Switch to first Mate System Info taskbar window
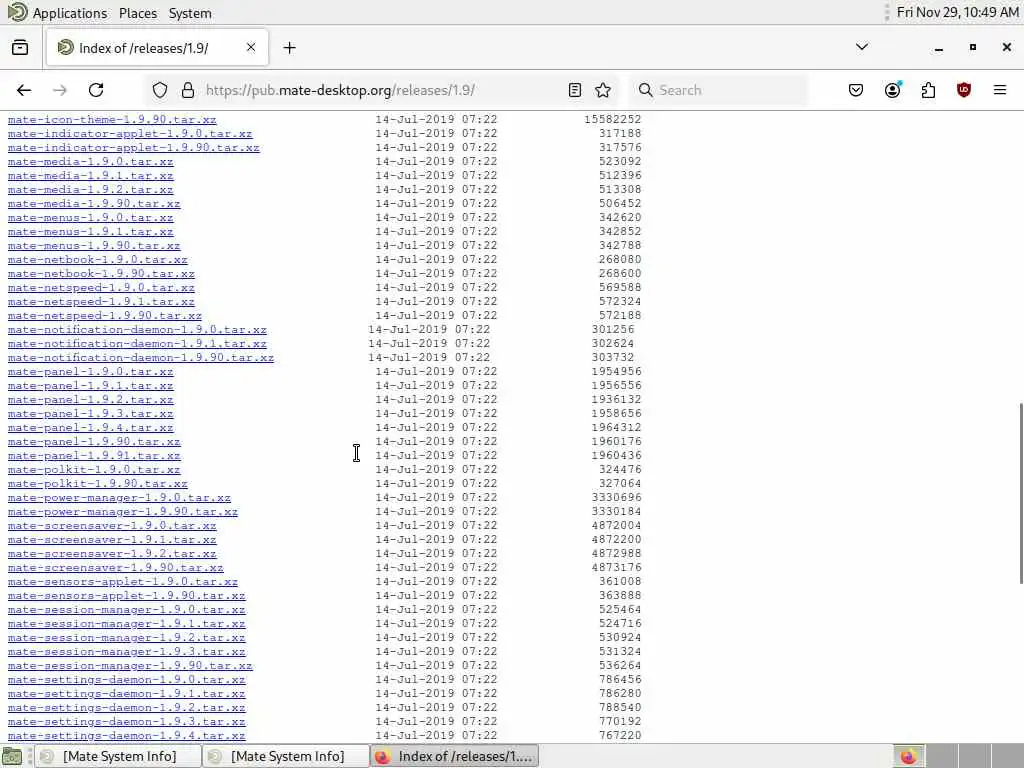The image size is (1024, 768). (x=118, y=756)
